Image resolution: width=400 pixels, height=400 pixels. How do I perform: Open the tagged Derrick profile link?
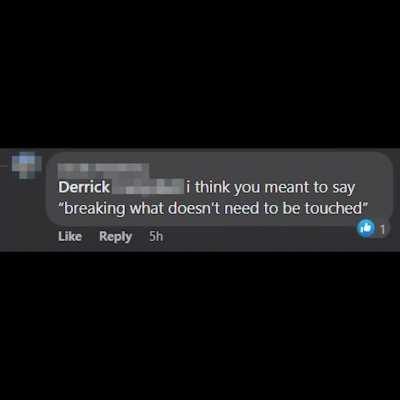pyautogui.click(x=84, y=187)
